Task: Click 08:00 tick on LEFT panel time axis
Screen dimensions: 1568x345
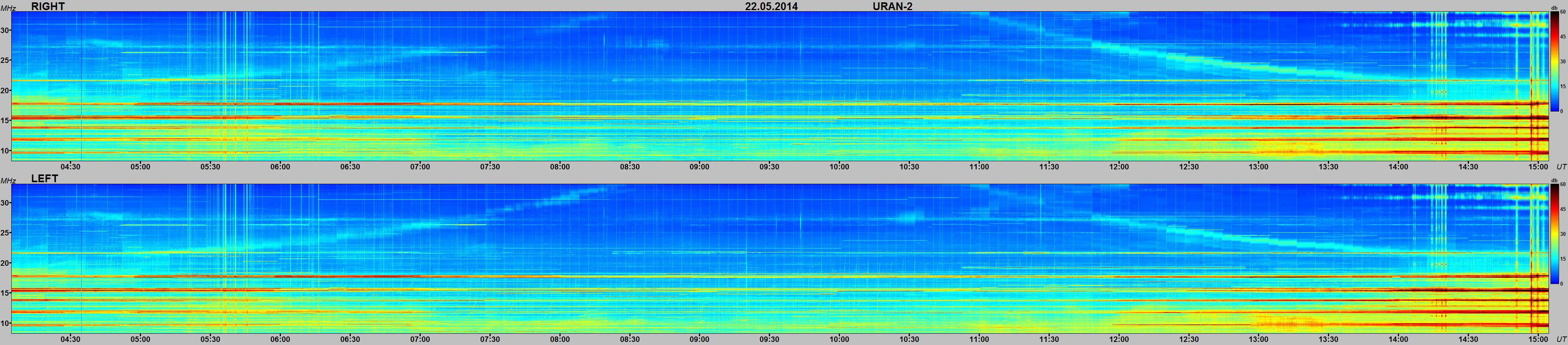Action: tap(560, 340)
